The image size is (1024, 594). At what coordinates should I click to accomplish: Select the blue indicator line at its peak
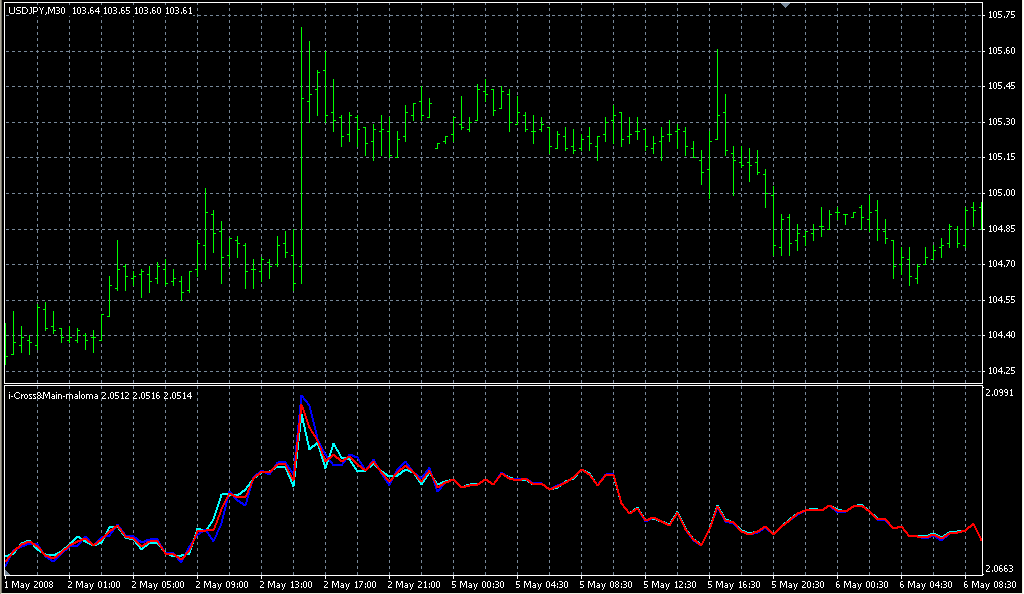click(303, 397)
